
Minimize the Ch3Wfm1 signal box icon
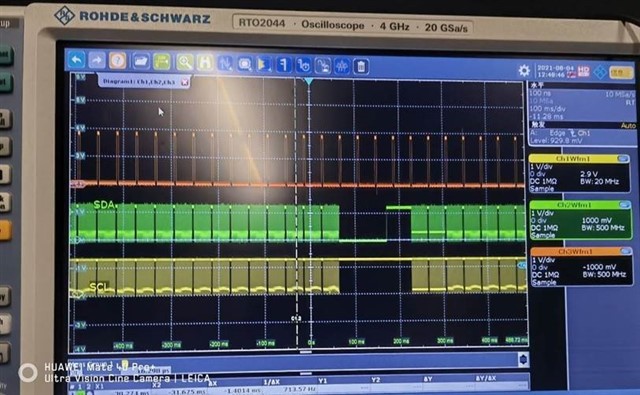[x=625, y=252]
